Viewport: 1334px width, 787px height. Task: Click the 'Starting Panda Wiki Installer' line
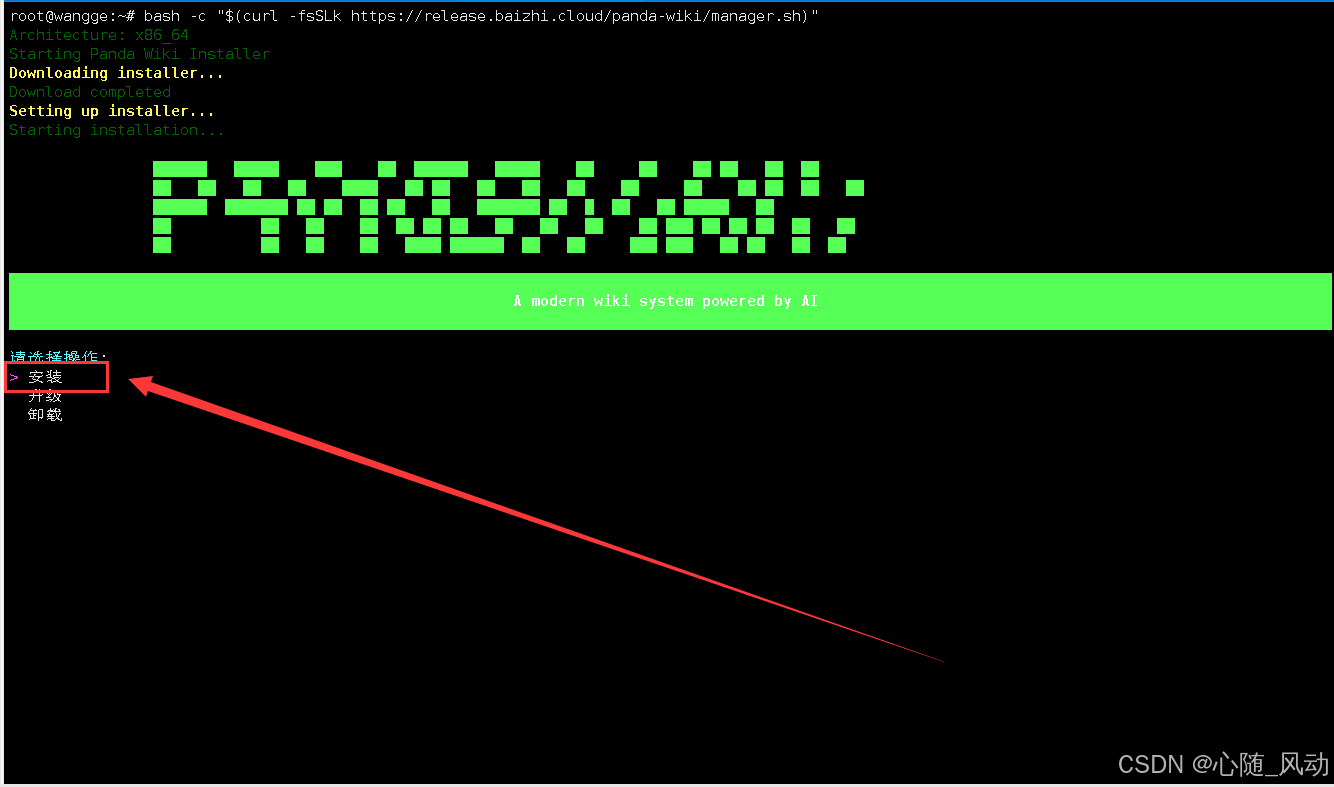[x=139, y=54]
